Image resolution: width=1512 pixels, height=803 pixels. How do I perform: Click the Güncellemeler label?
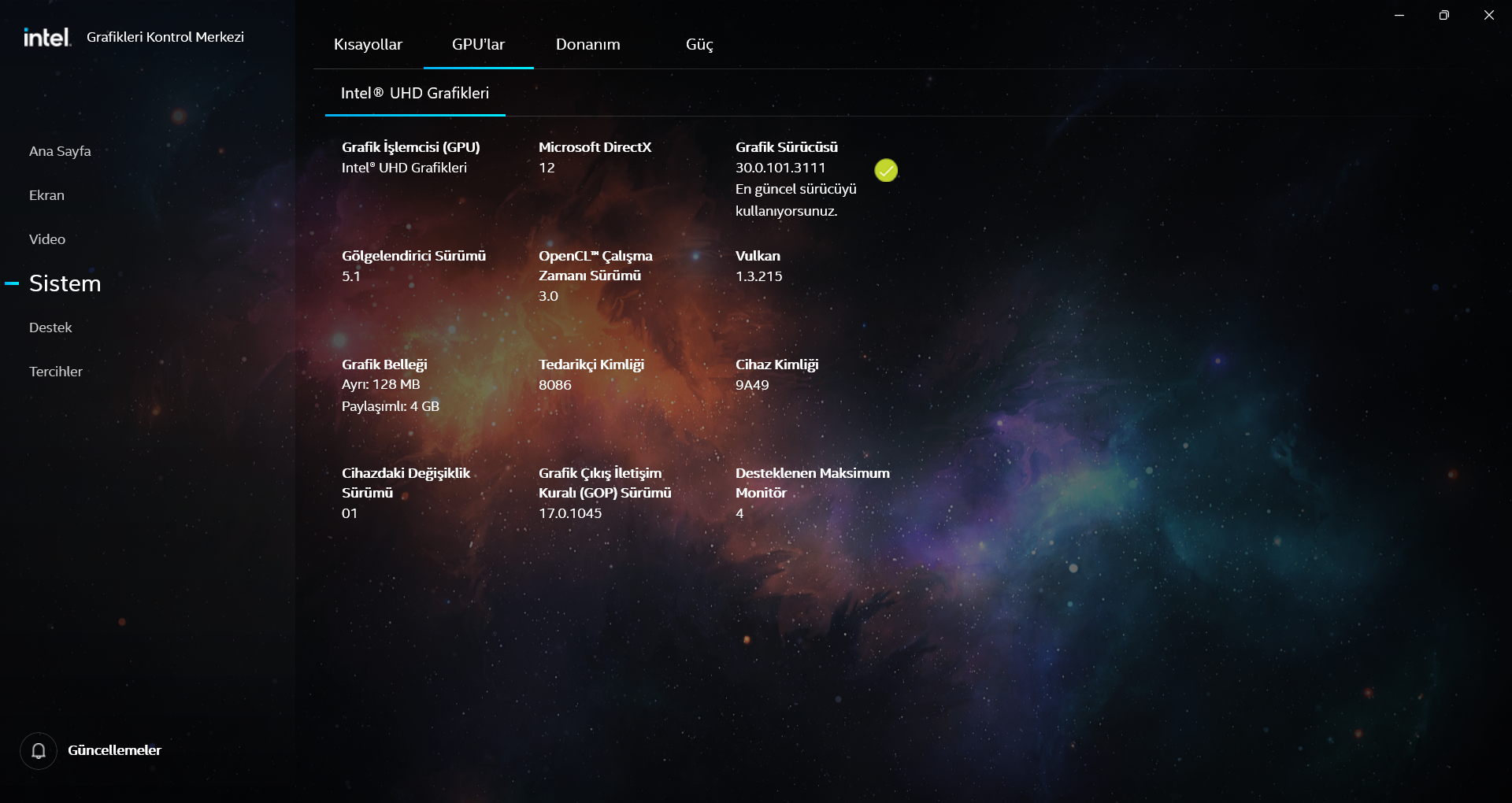[x=114, y=750]
